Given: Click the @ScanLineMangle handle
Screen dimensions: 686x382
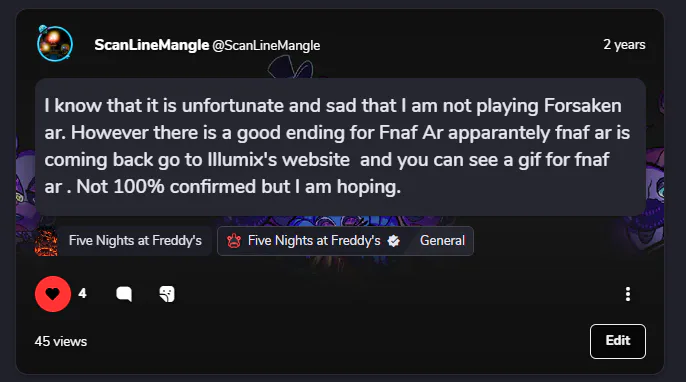Looking at the screenshot, I should 266,46.
